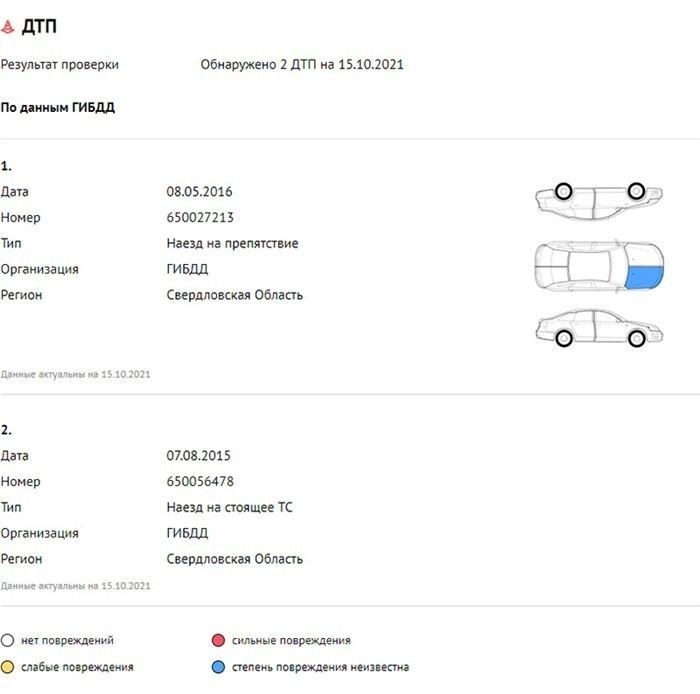Click the blue 'степень повреждения неизвестна' legend circle
The width and height of the screenshot is (700, 694).
coord(217,667)
